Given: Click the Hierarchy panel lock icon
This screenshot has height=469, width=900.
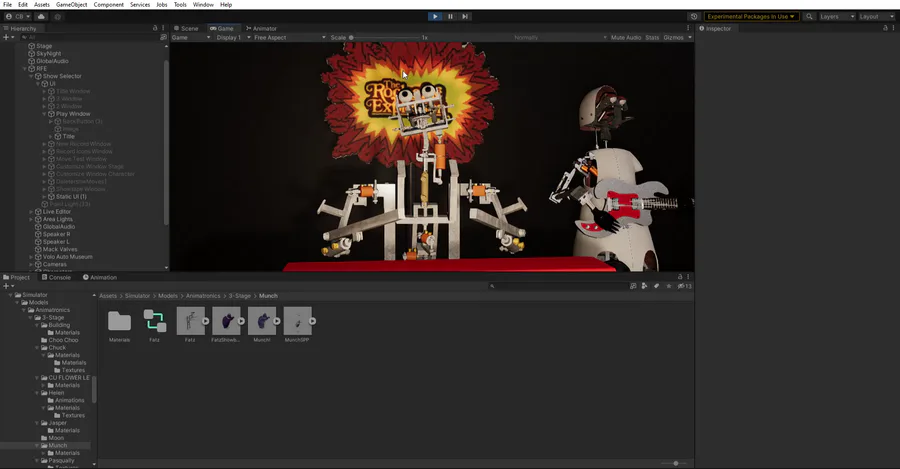Looking at the screenshot, I should click(155, 28).
